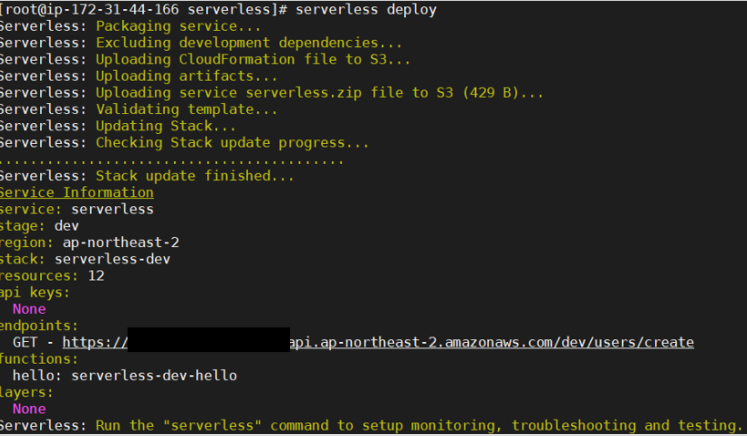This screenshot has width=747, height=436.
Task: Select the 'Validating template...' line
Action: (138, 110)
